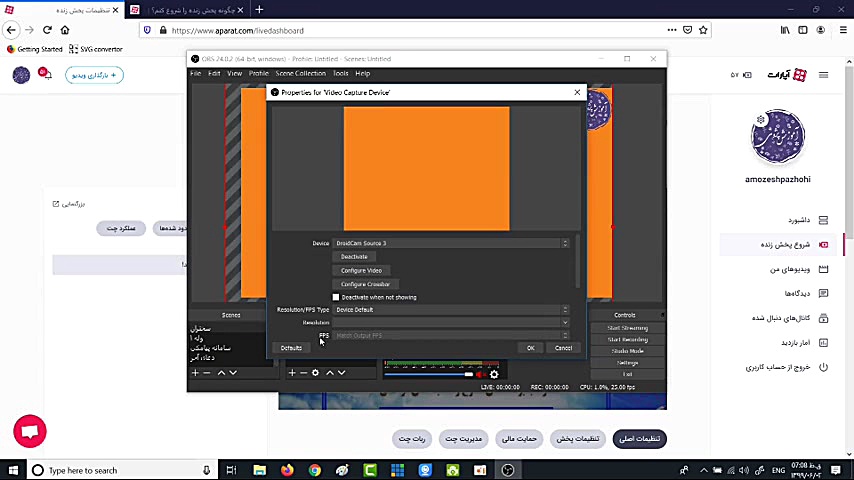Move scene down with the Scenes arrow
Image resolution: width=854 pixels, height=480 pixels.
point(233,373)
